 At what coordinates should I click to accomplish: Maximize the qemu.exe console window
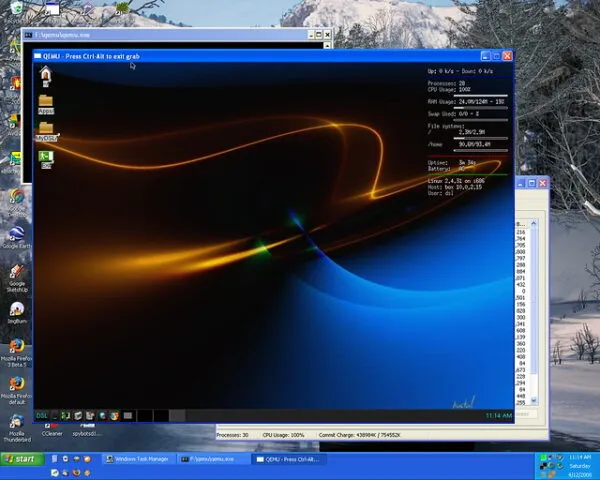pos(319,35)
